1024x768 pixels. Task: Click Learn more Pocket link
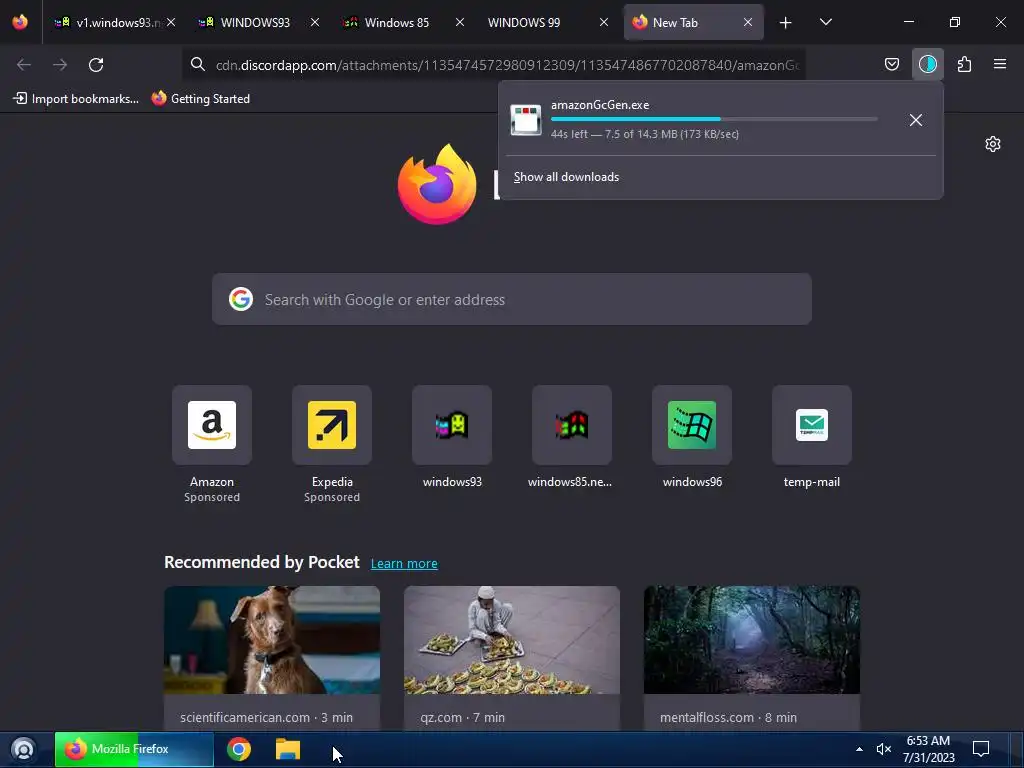tap(404, 564)
